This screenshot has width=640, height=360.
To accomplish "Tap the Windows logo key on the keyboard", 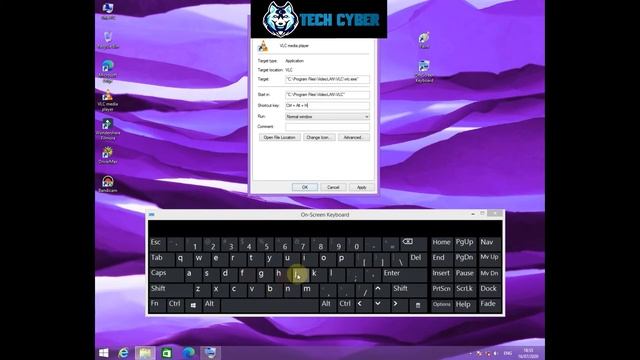I will tap(193, 305).
